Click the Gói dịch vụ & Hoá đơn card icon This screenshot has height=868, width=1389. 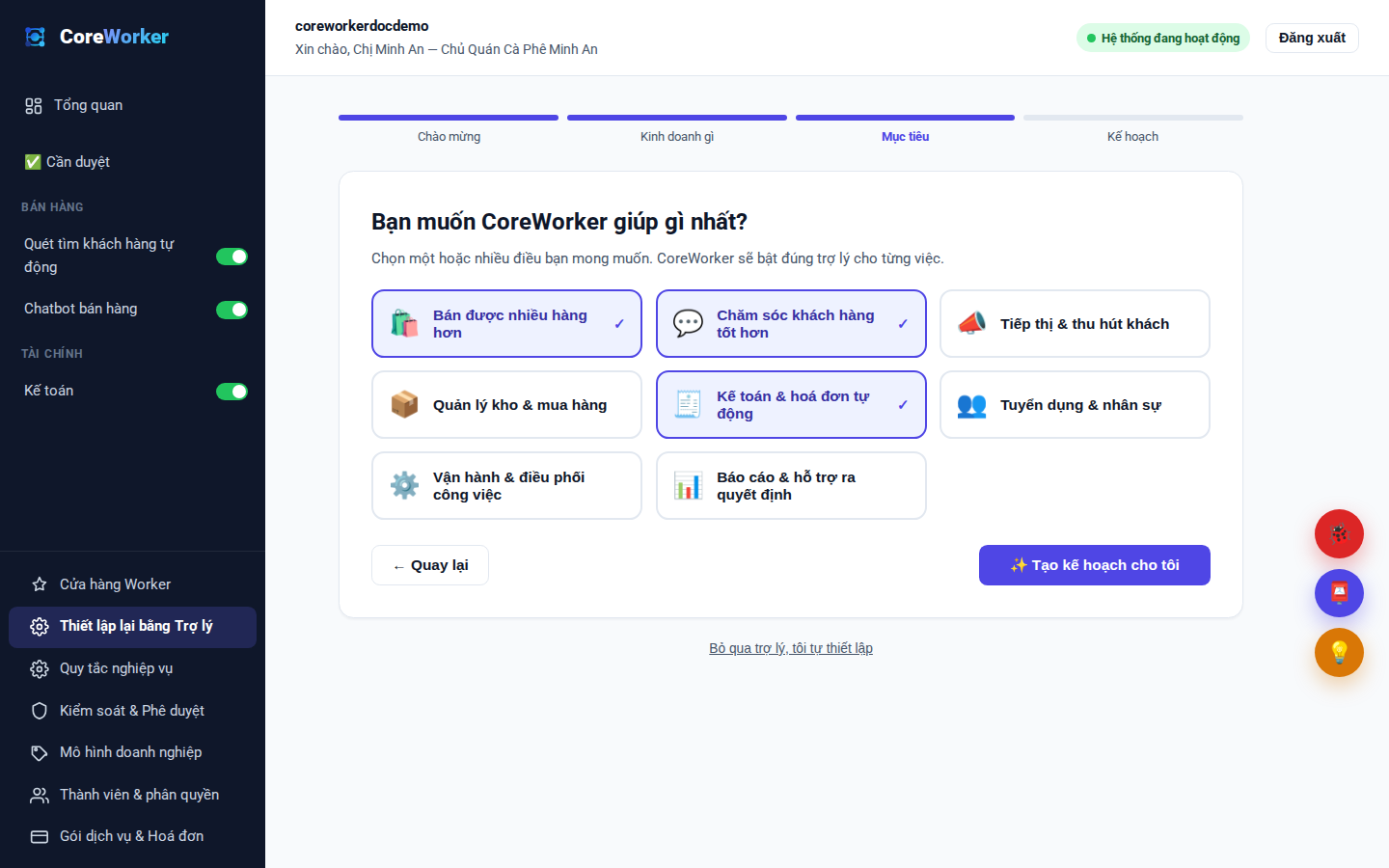(x=40, y=837)
